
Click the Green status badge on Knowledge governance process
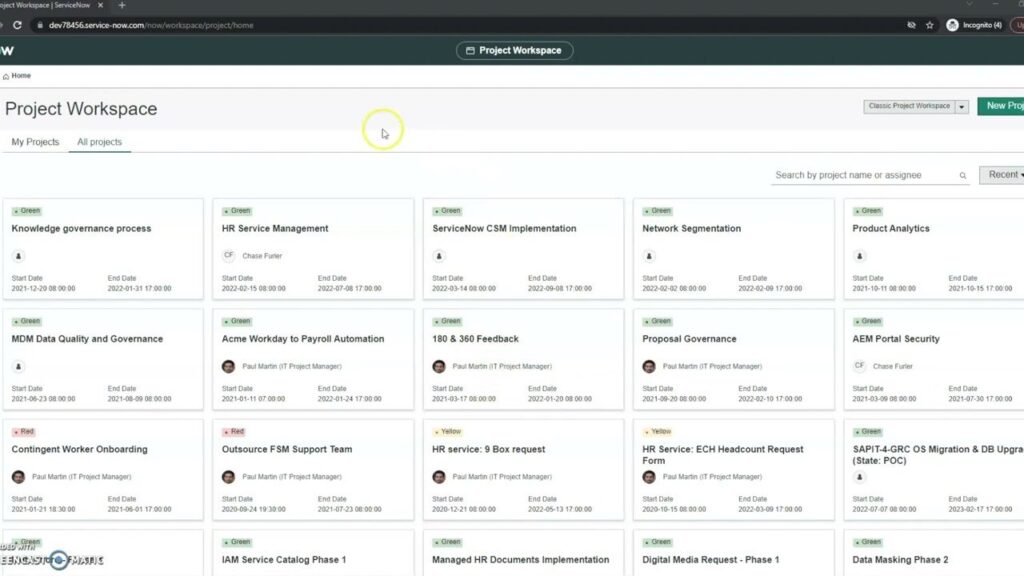[27, 210]
